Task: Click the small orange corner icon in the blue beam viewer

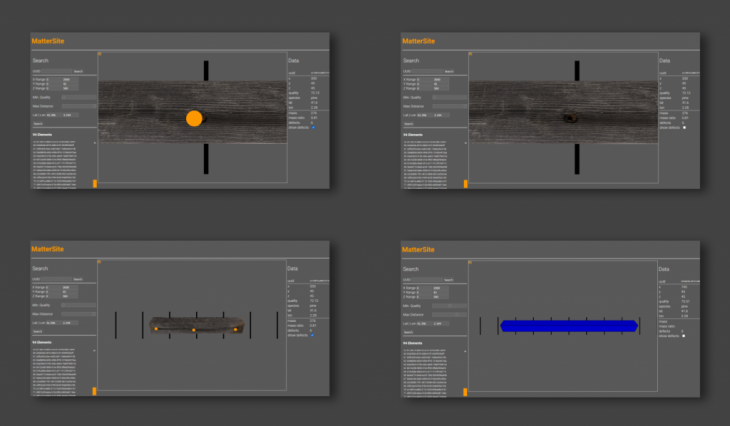Action: pyautogui.click(x=471, y=263)
